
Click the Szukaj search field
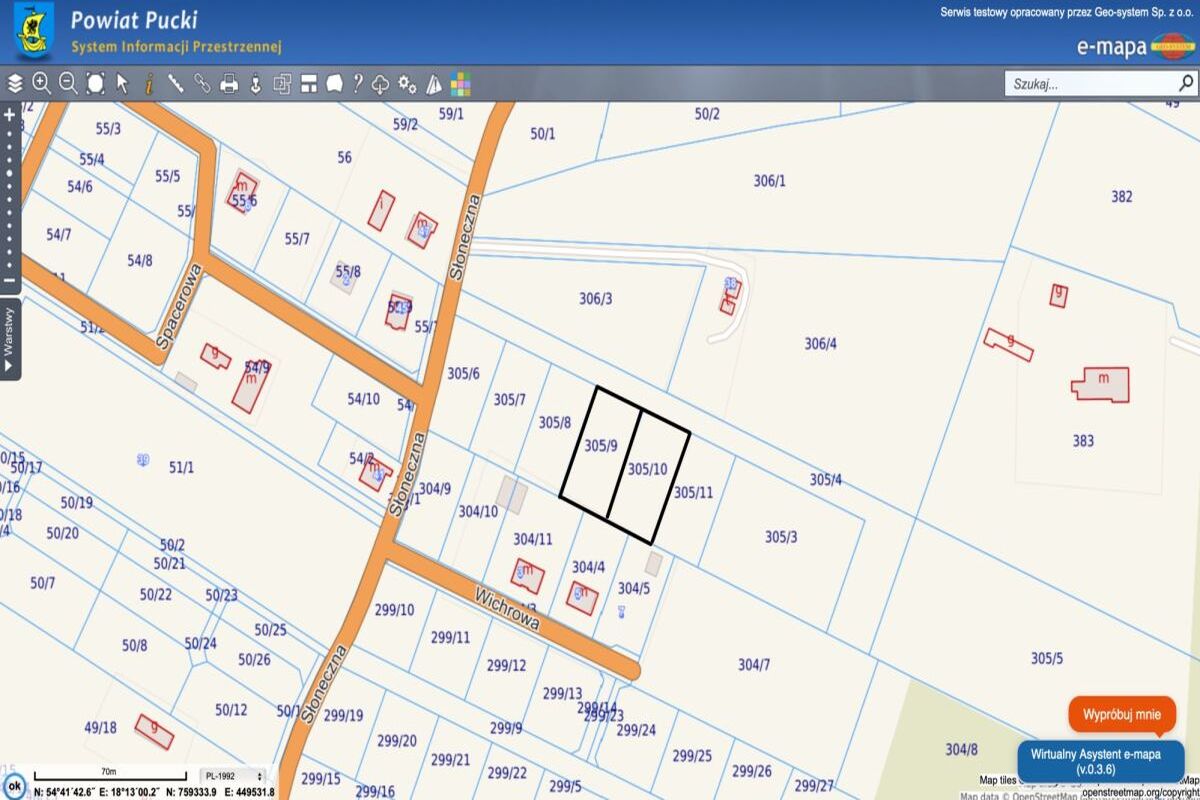(x=1090, y=84)
